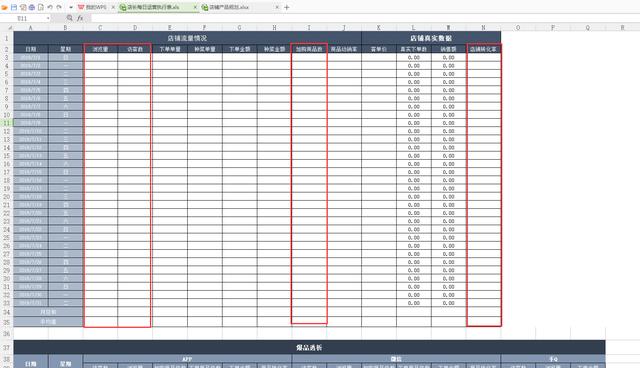Click the 店铺流量情况 merged header cell
This screenshot has width=640, height=368.
coord(187,38)
